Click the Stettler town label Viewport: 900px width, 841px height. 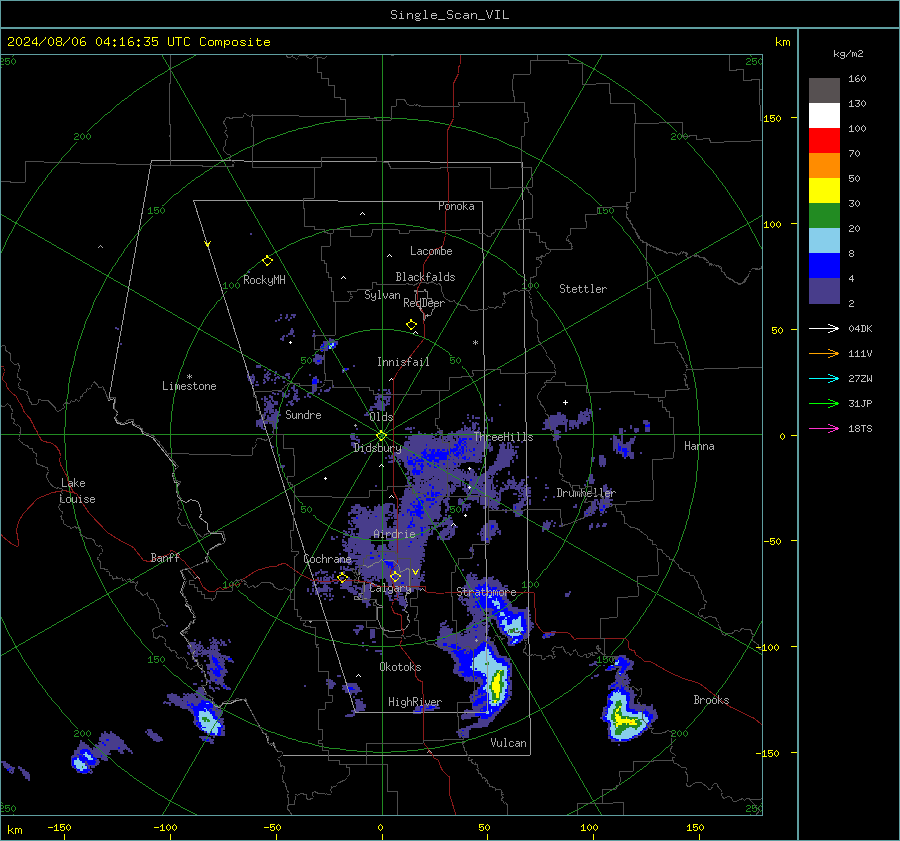pyautogui.click(x=583, y=289)
